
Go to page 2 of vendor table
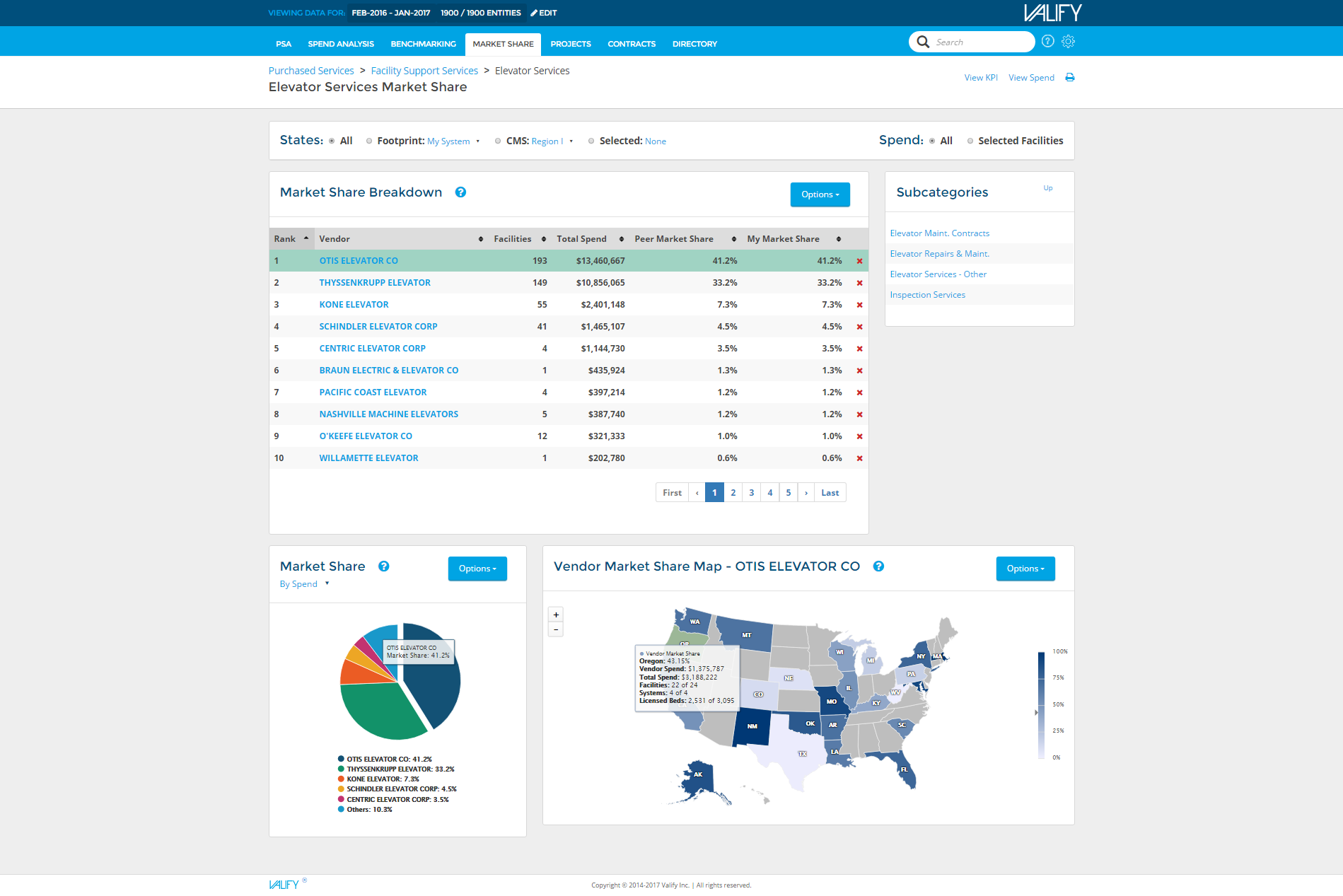click(733, 493)
